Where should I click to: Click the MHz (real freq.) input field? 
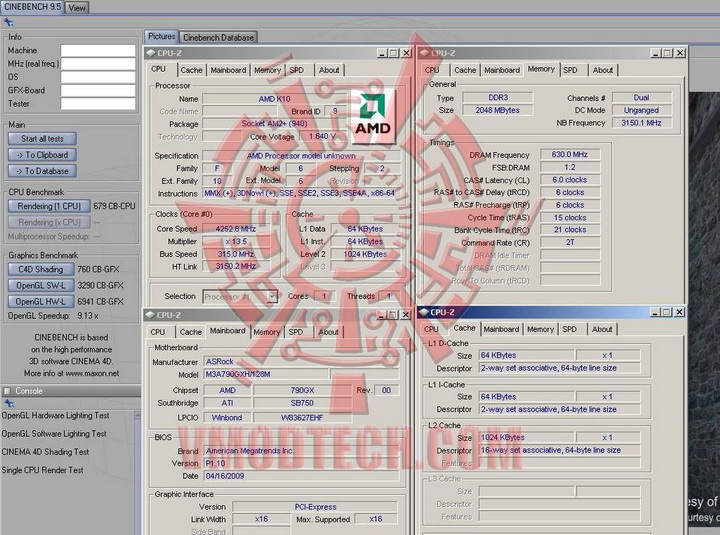coord(98,64)
